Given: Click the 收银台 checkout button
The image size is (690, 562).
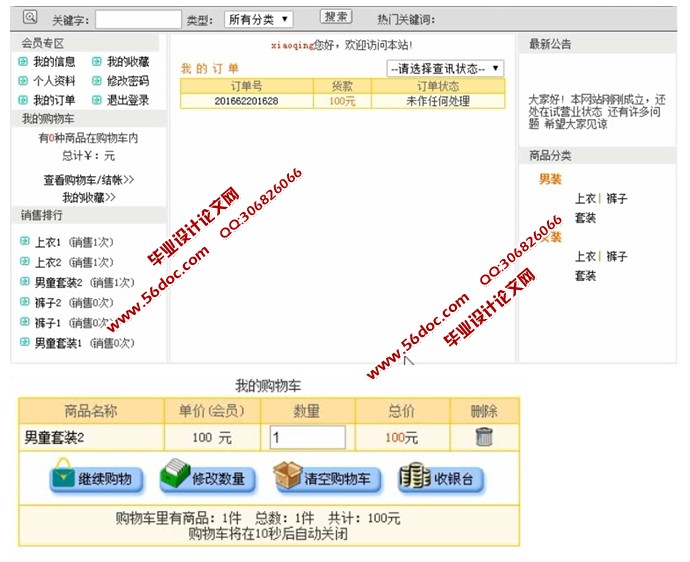Looking at the screenshot, I should [x=441, y=479].
